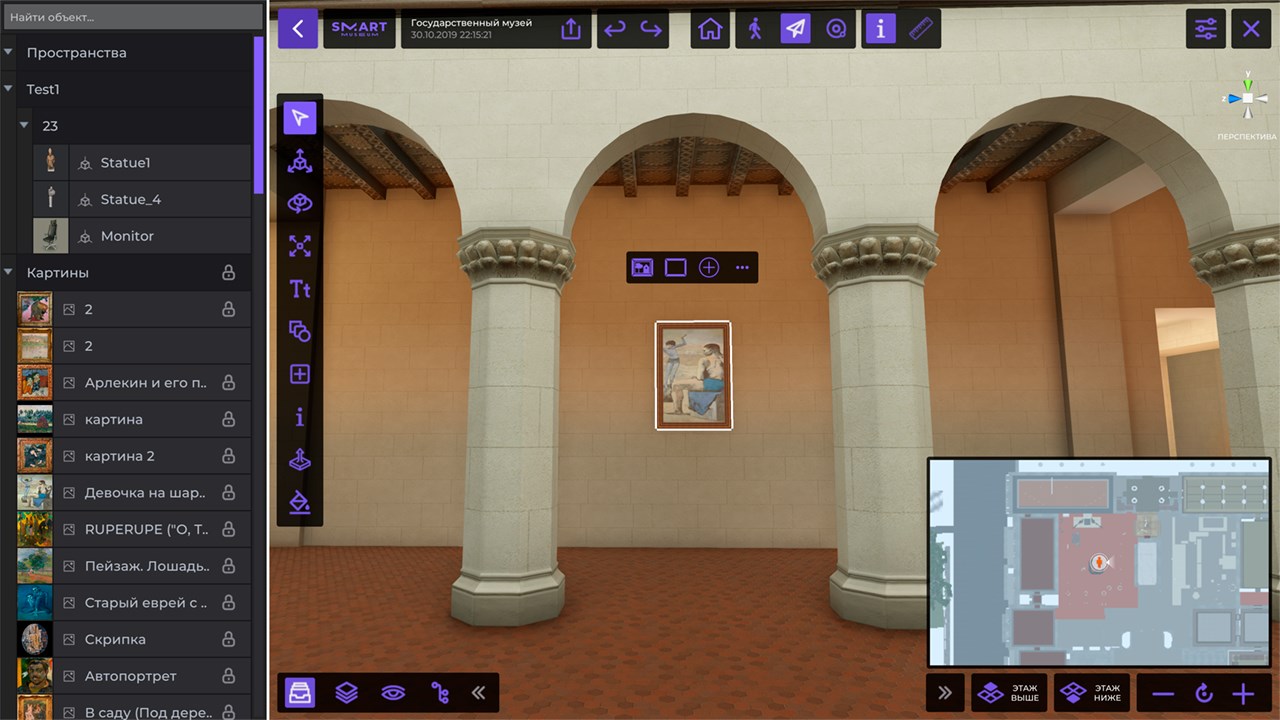Click the SMART Museum logo
1280x720 pixels.
click(359, 29)
